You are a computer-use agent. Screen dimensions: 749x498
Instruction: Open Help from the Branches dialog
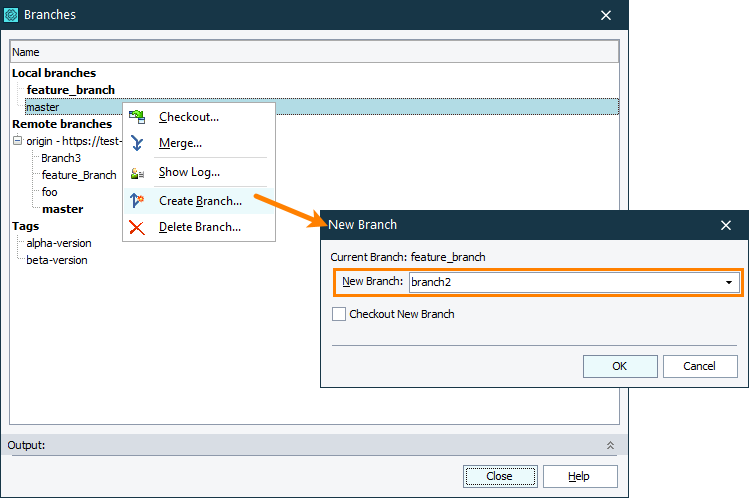click(x=579, y=476)
